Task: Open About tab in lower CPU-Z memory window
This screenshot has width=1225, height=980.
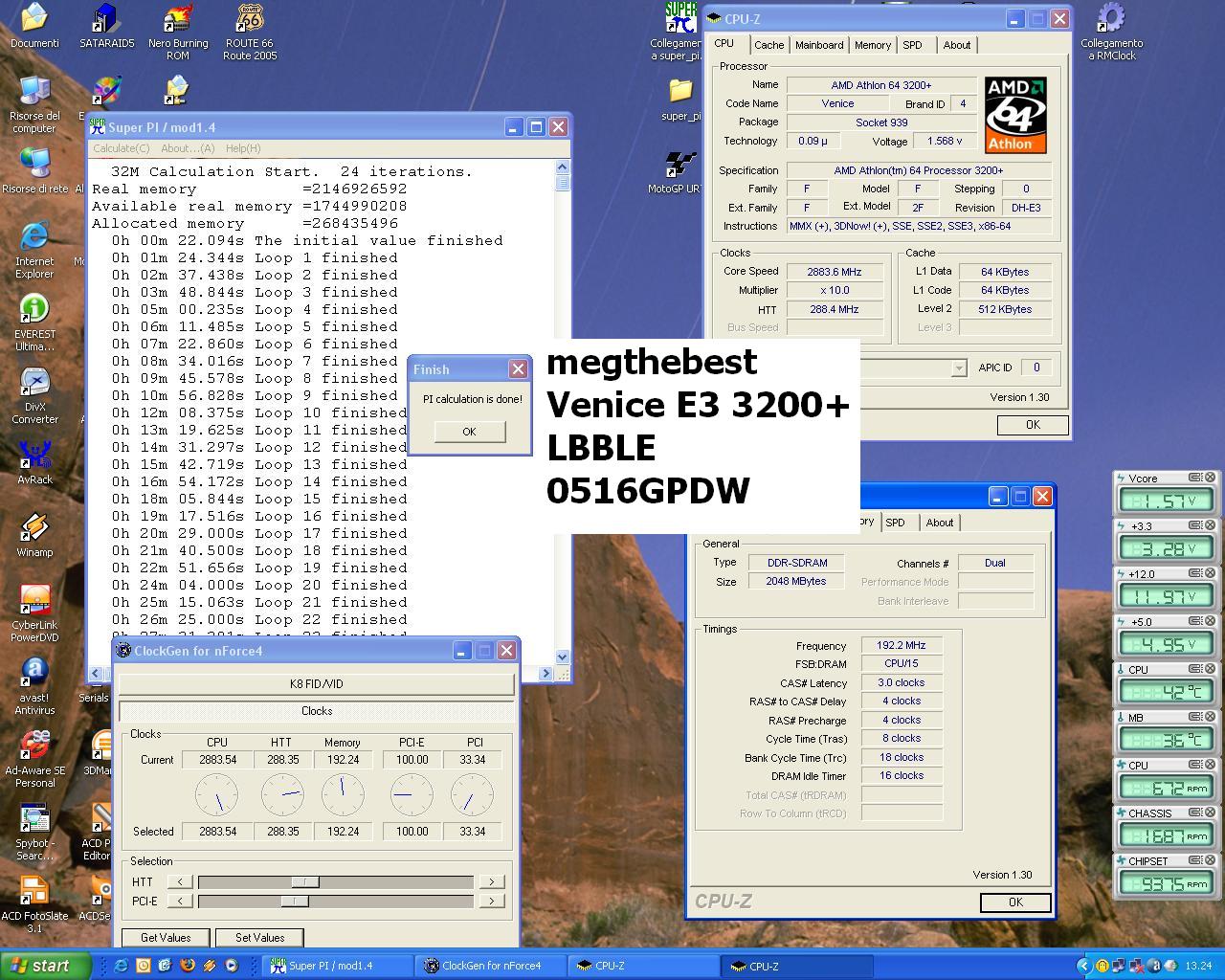Action: [939, 523]
